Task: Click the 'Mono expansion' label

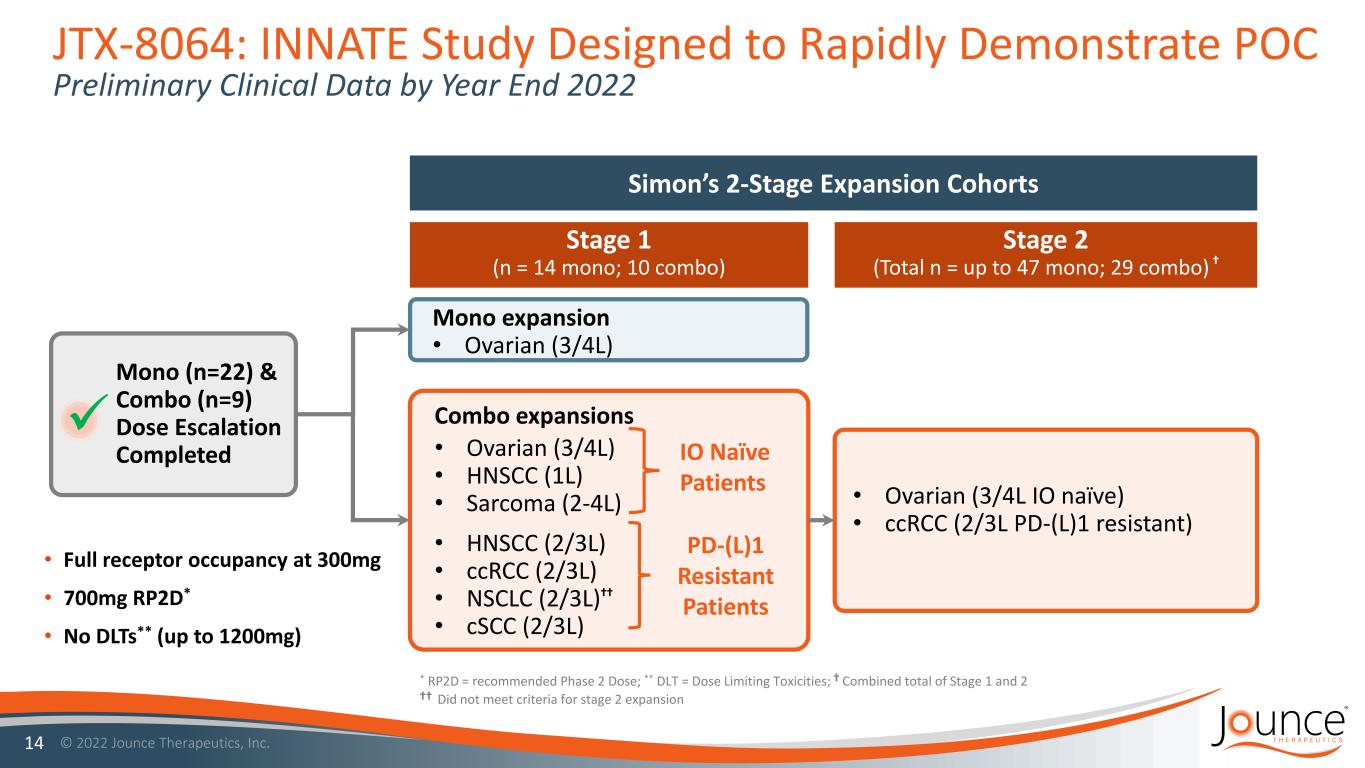Action: click(x=520, y=319)
